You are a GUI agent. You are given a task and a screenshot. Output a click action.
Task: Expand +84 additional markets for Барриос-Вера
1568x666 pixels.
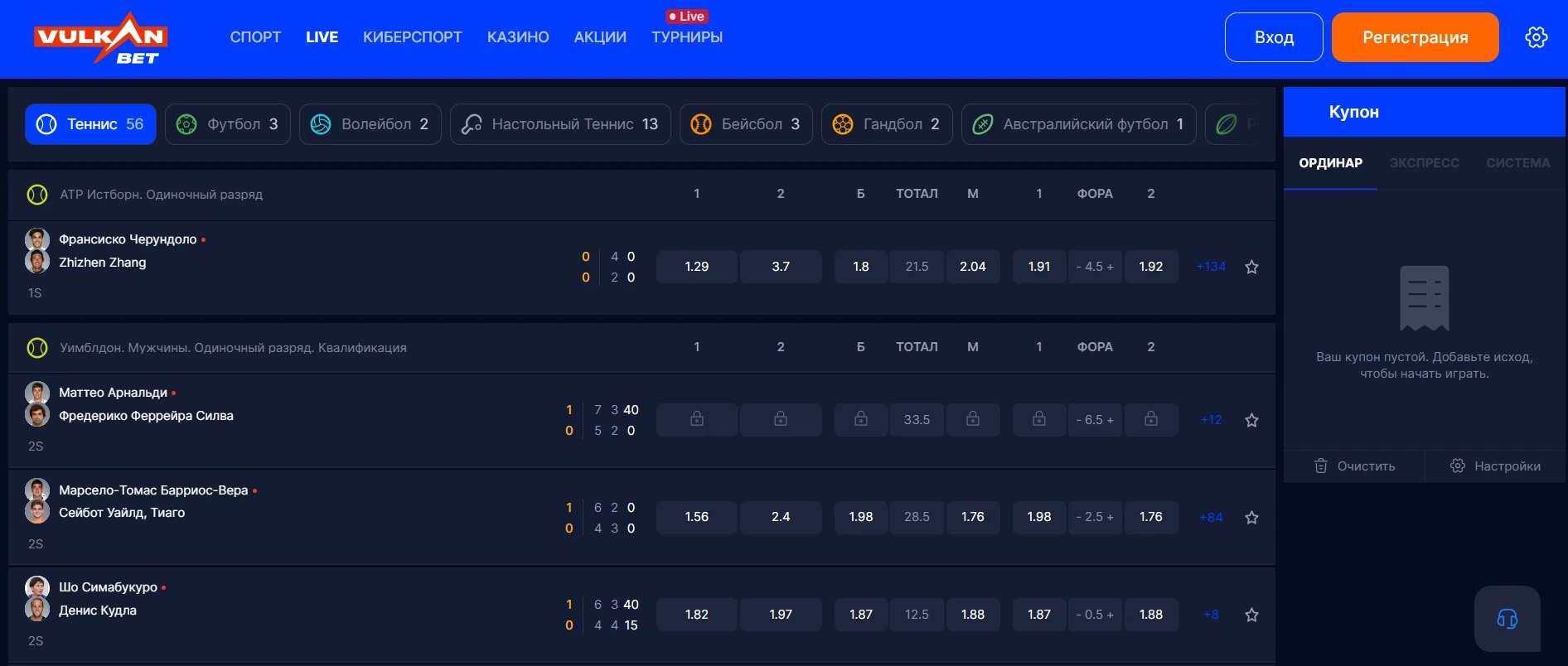click(x=1211, y=517)
